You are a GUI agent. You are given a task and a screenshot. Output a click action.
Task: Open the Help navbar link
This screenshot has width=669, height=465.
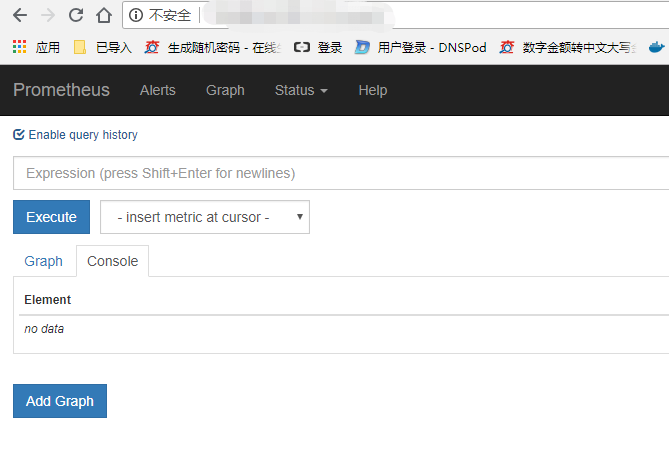(373, 90)
